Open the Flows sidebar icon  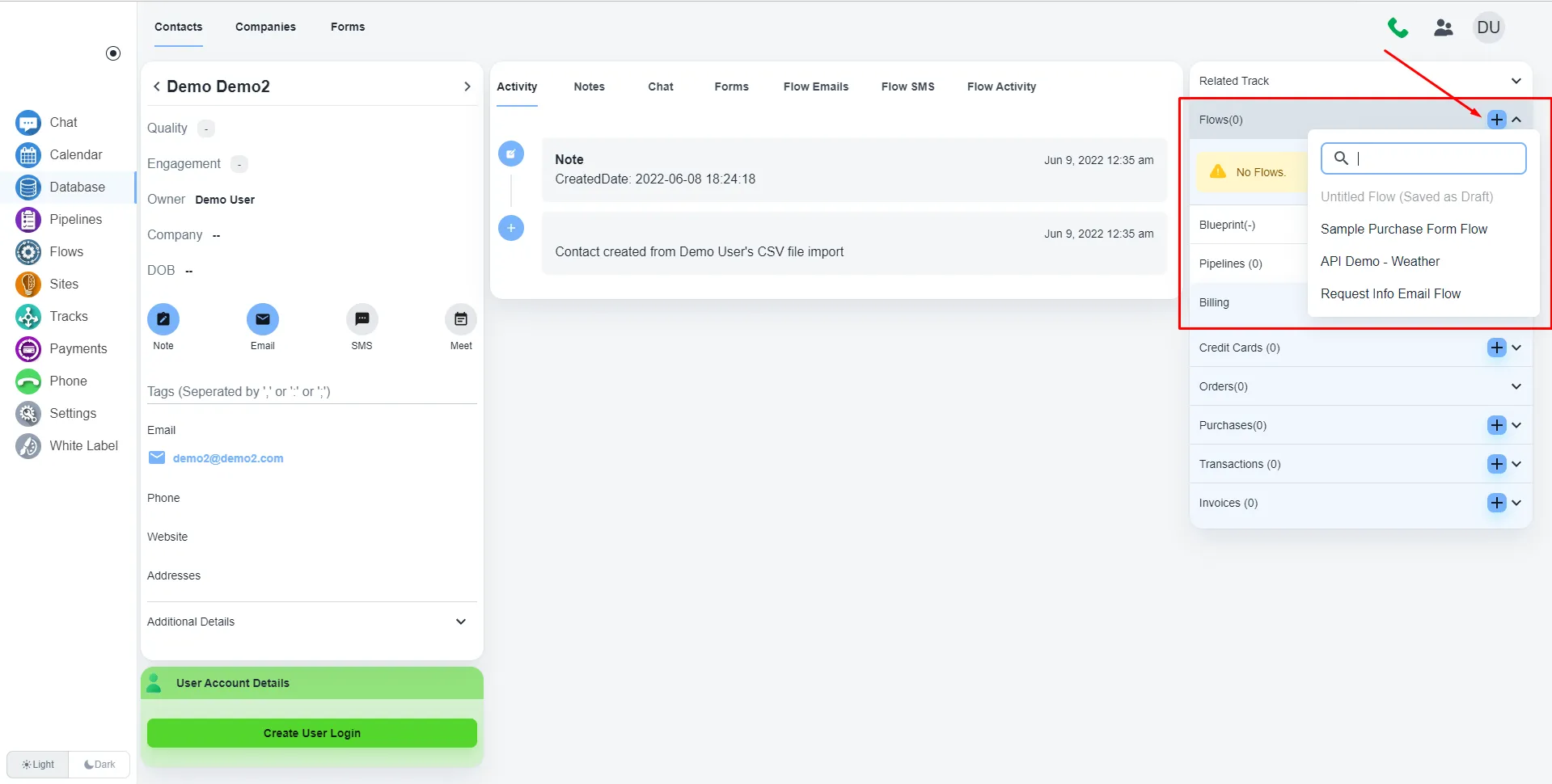(x=28, y=252)
